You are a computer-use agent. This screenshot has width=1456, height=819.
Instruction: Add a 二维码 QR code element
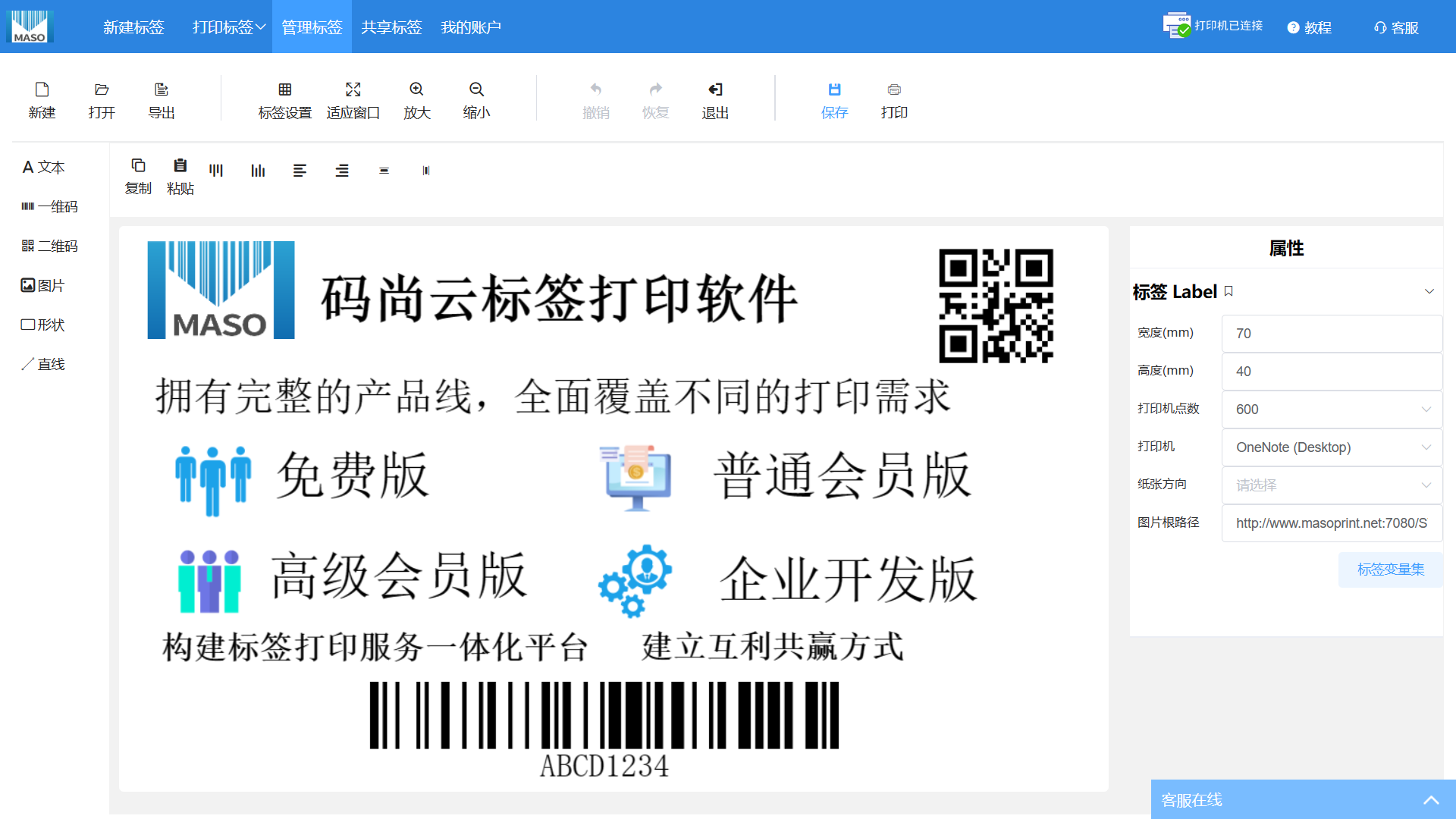(50, 246)
